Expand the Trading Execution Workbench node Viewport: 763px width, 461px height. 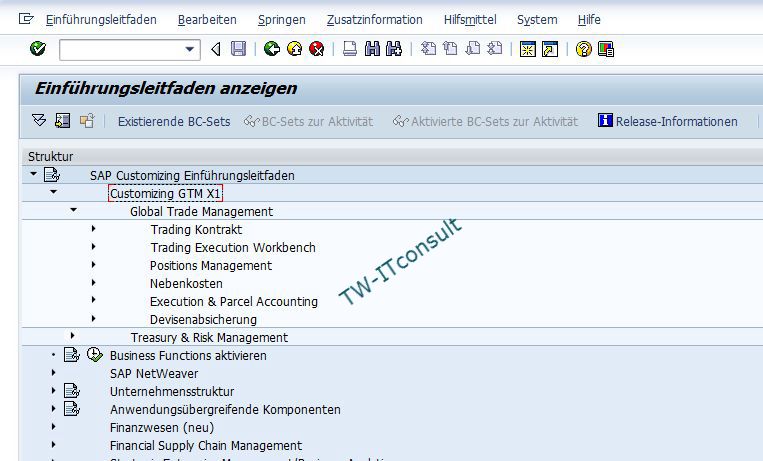coord(93,246)
